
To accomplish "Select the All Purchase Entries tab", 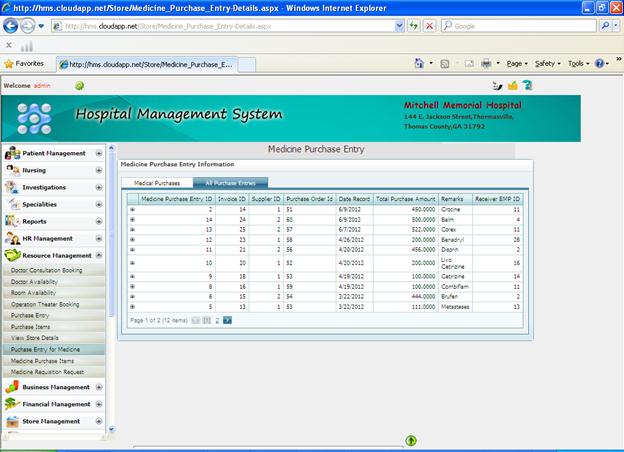I will (230, 183).
